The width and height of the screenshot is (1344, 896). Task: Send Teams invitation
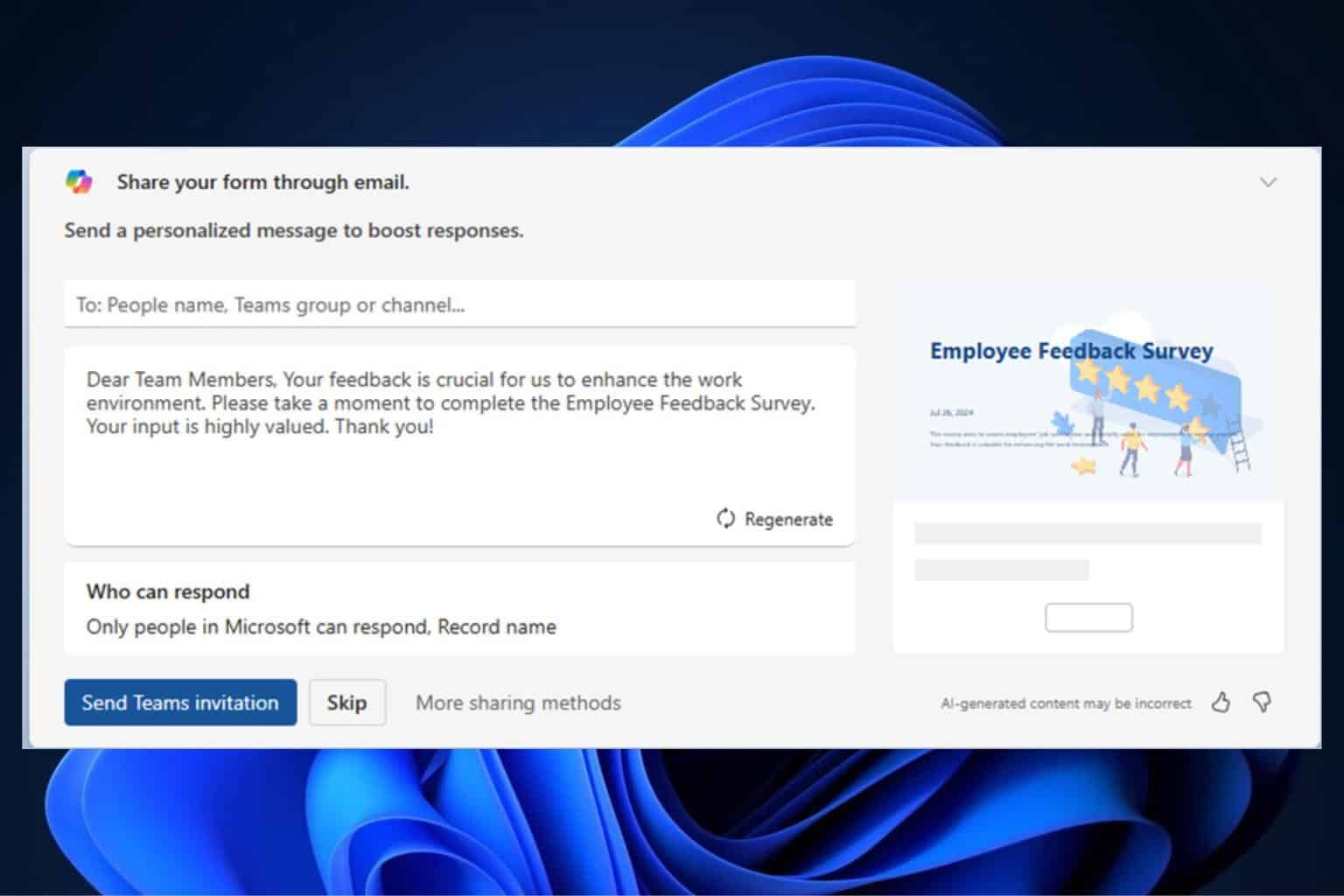(x=180, y=702)
